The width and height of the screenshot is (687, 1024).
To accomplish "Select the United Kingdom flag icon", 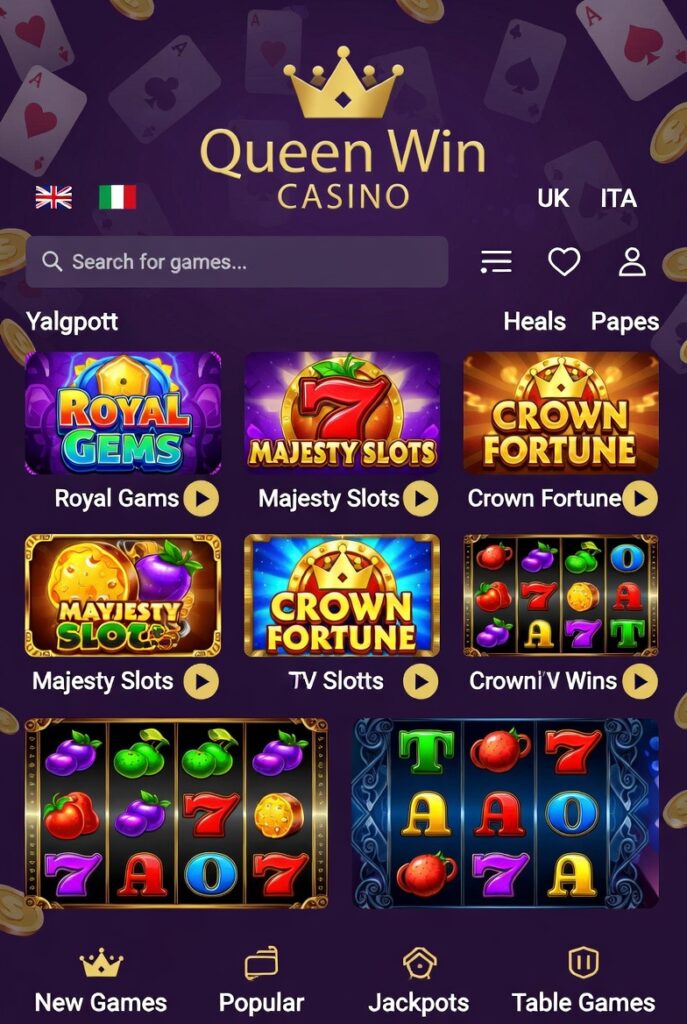I will pos(54,197).
